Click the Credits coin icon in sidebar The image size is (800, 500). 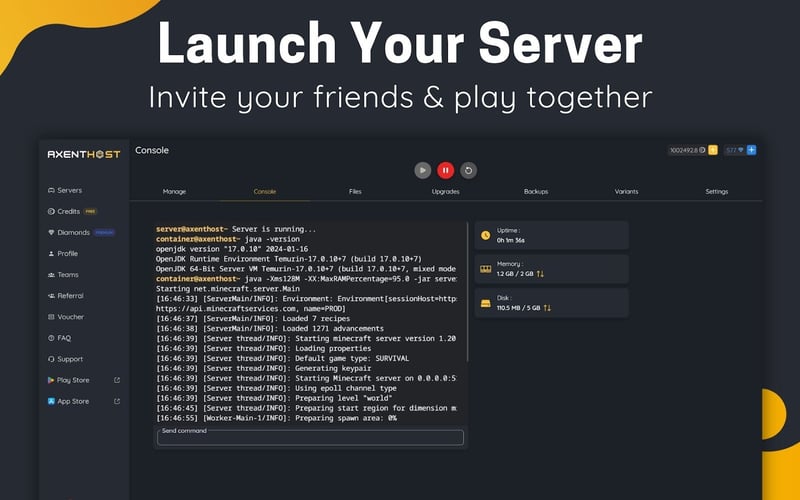click(51, 211)
